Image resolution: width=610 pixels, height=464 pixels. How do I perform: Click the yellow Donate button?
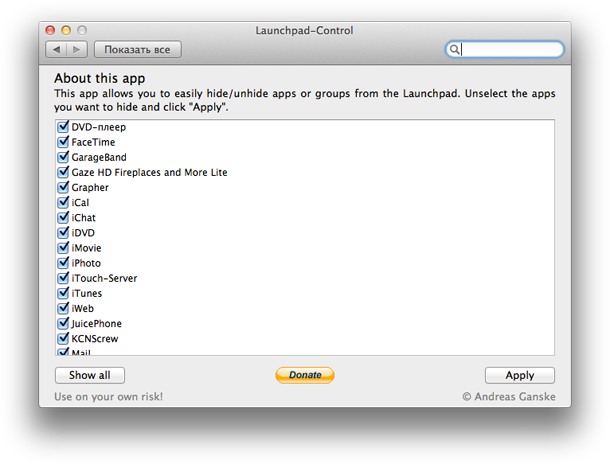click(x=305, y=375)
